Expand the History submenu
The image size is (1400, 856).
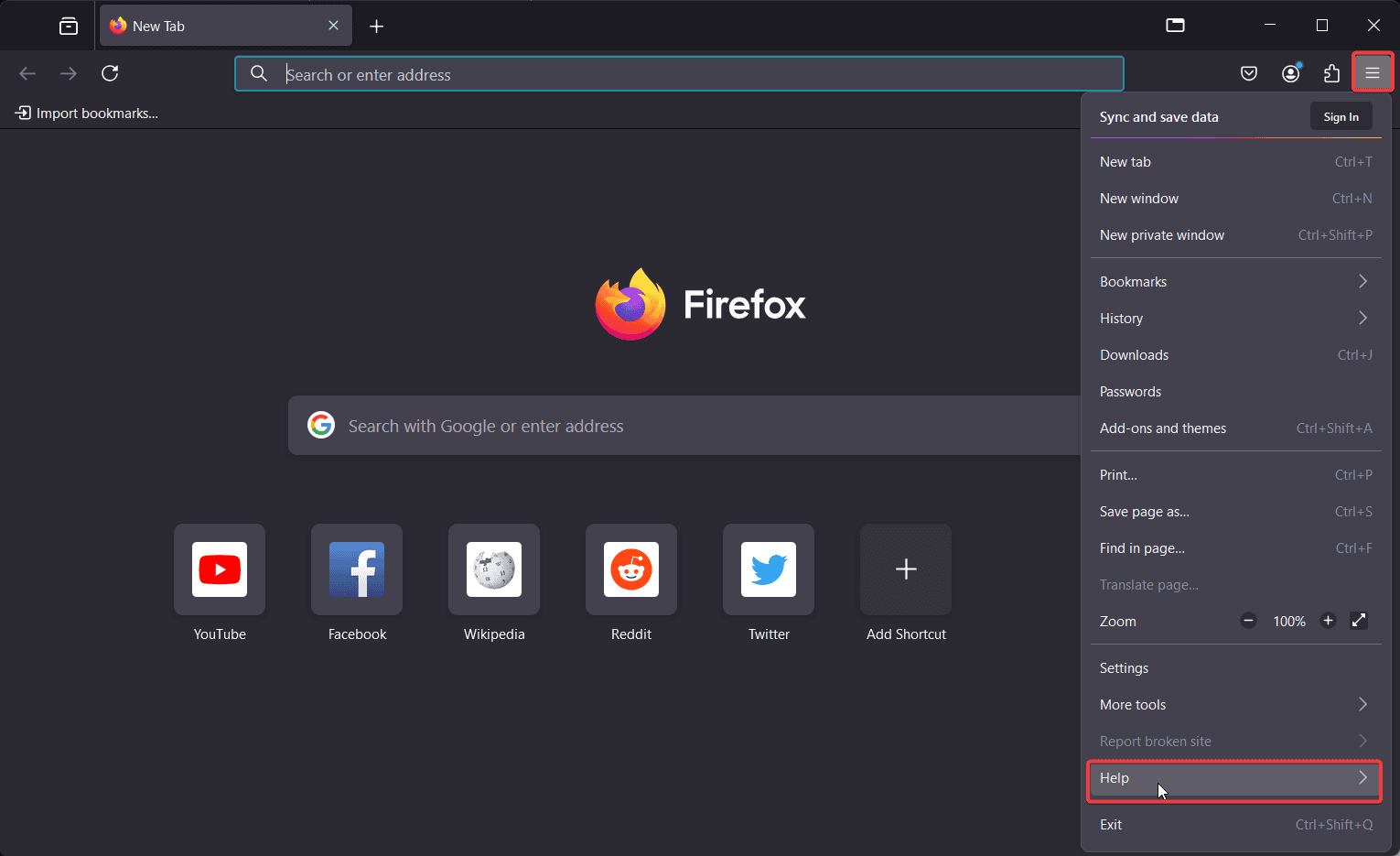click(x=1235, y=319)
